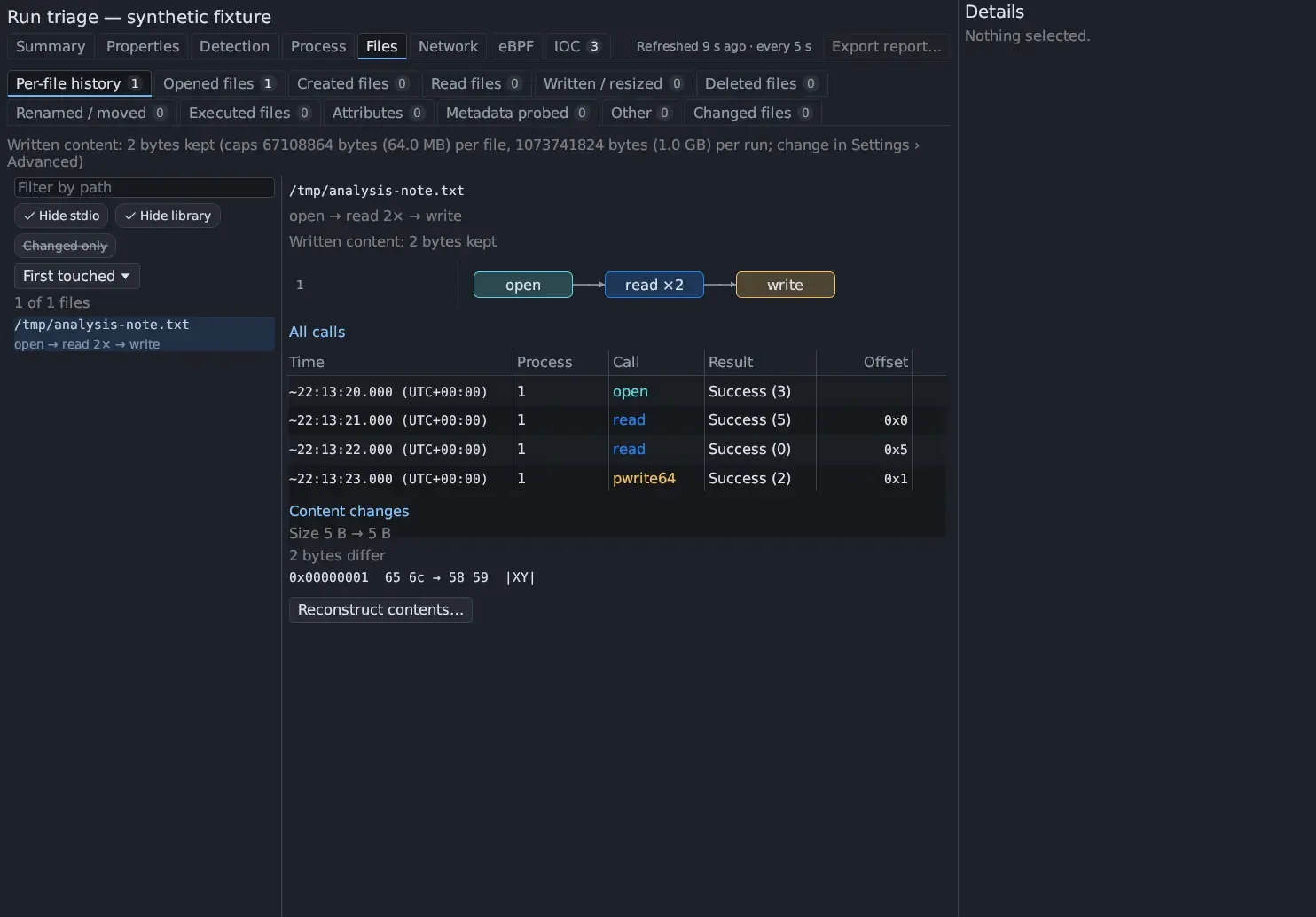Click the Time column header
This screenshot has width=1316, height=917.
click(x=401, y=362)
